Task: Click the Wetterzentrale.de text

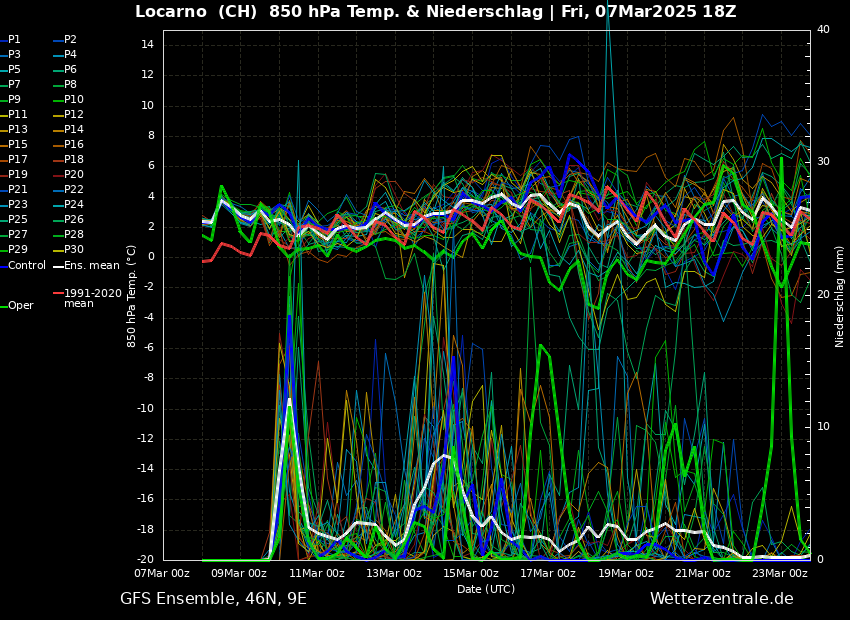Action: (721, 599)
